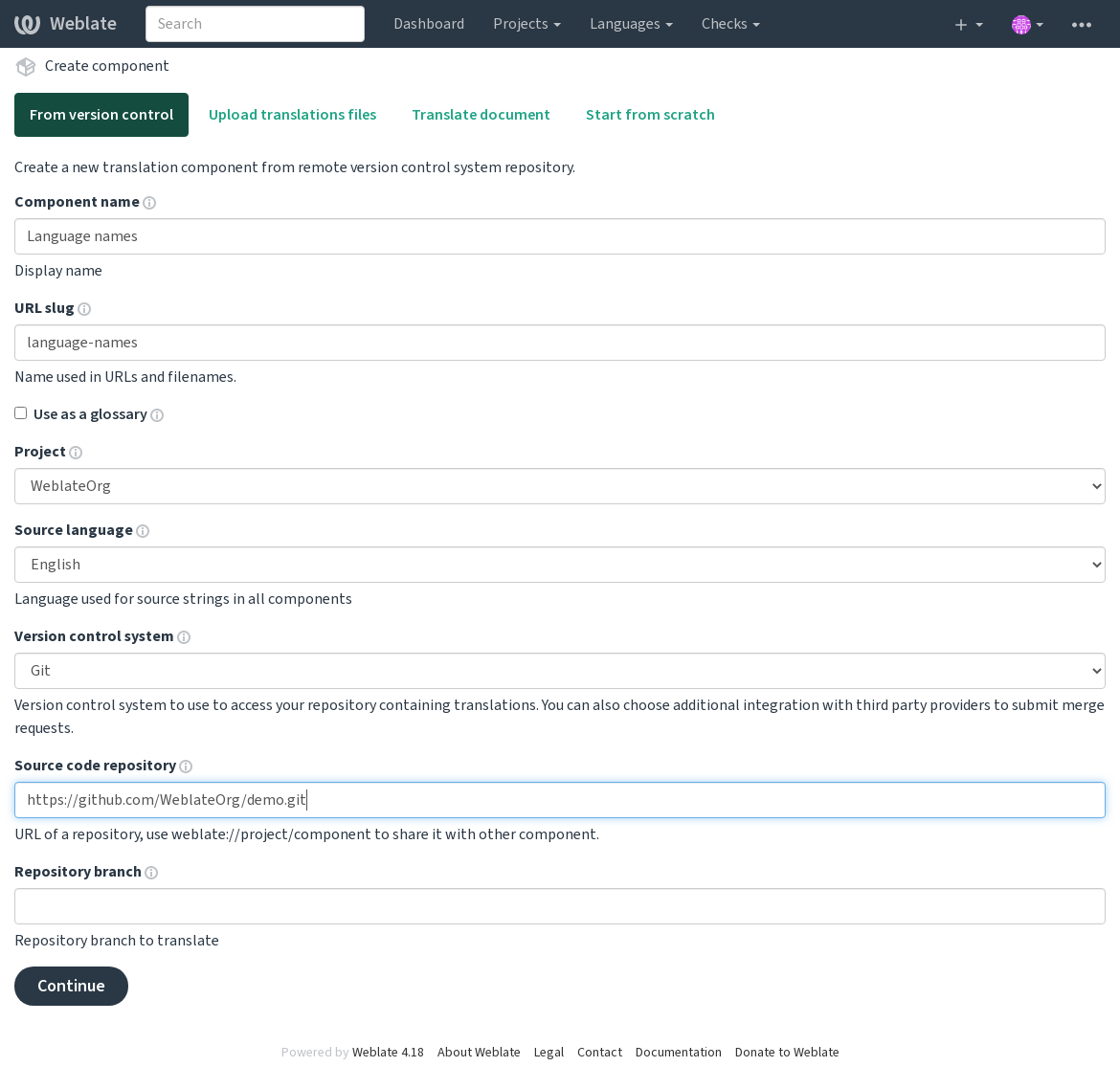Open the Documentation footer link
1120x1089 pixels.
pos(678,1053)
